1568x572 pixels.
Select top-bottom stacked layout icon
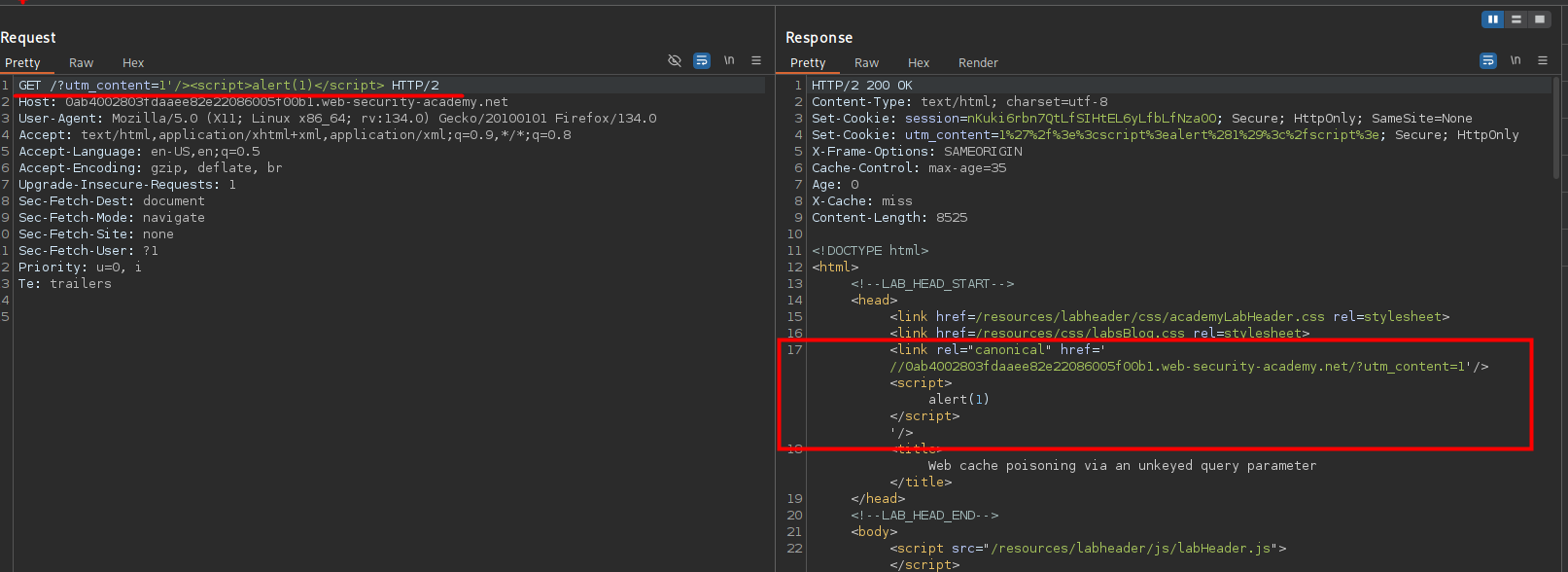tap(1516, 19)
